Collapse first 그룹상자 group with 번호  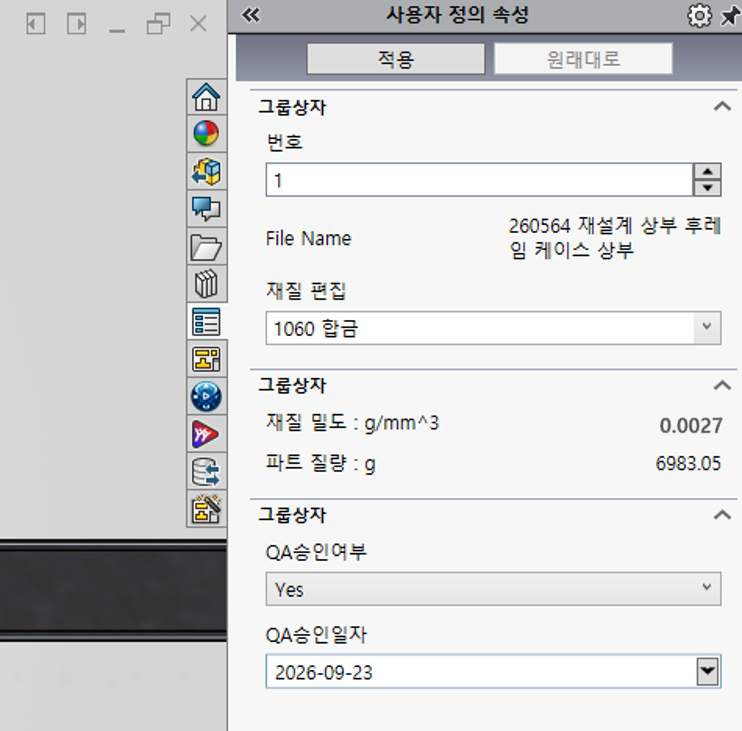(722, 106)
